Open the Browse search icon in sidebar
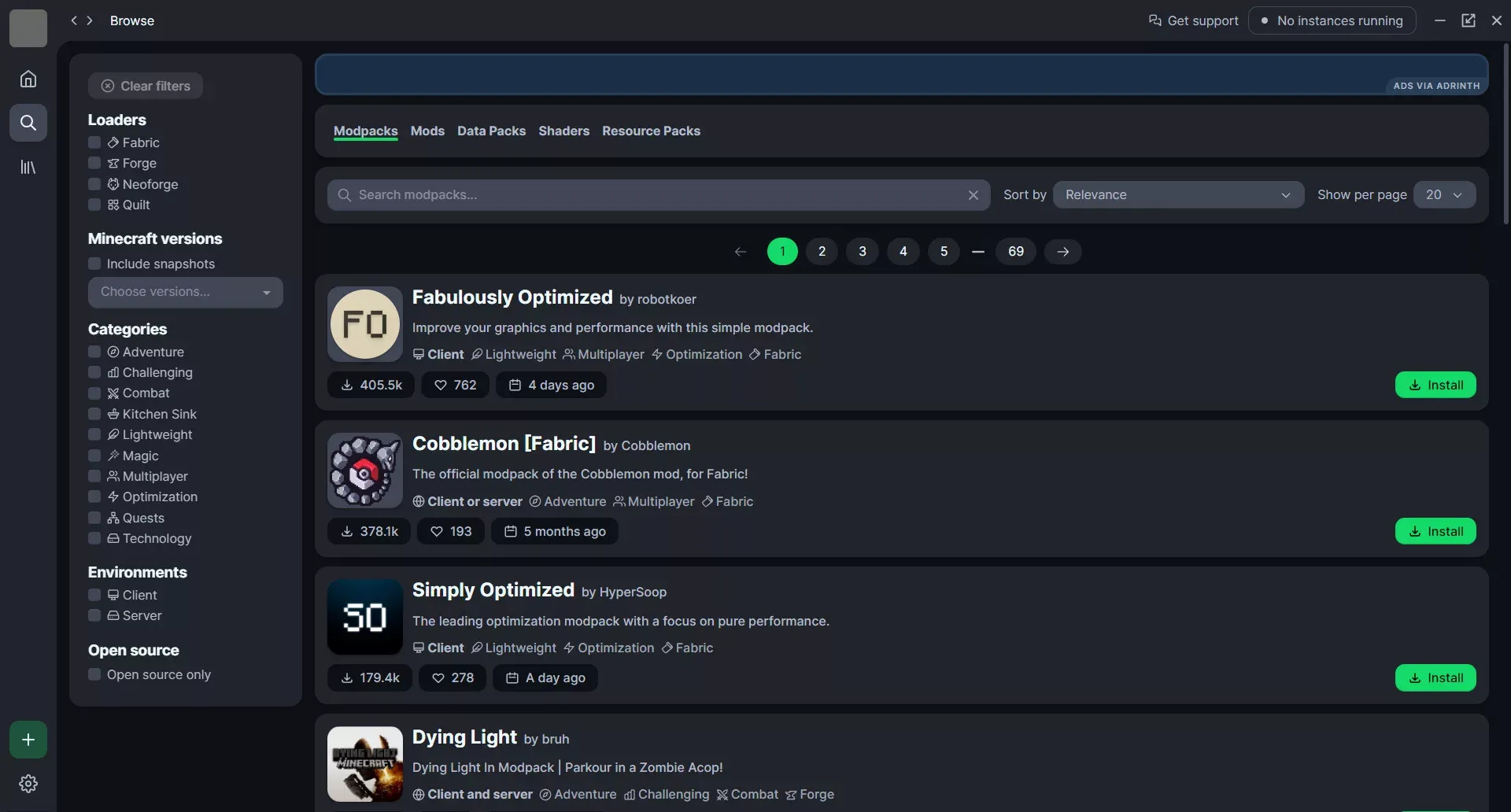The image size is (1511, 812). tap(28, 123)
